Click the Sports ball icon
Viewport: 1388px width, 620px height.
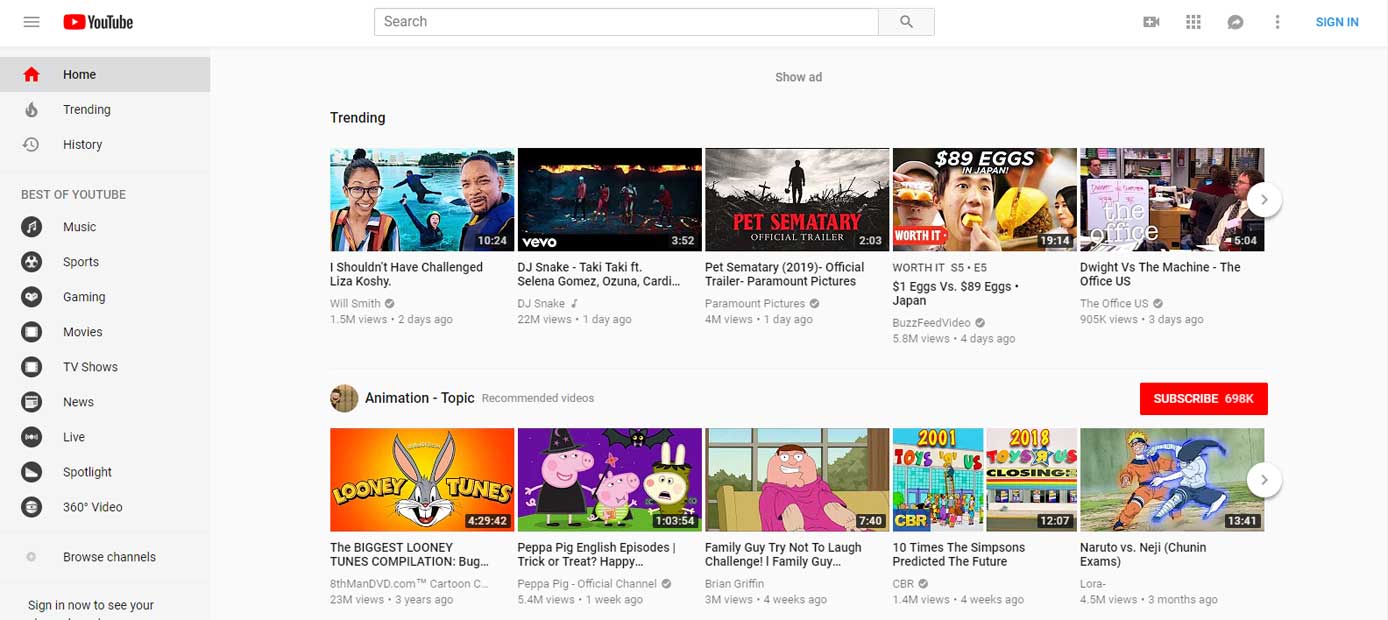(x=32, y=262)
